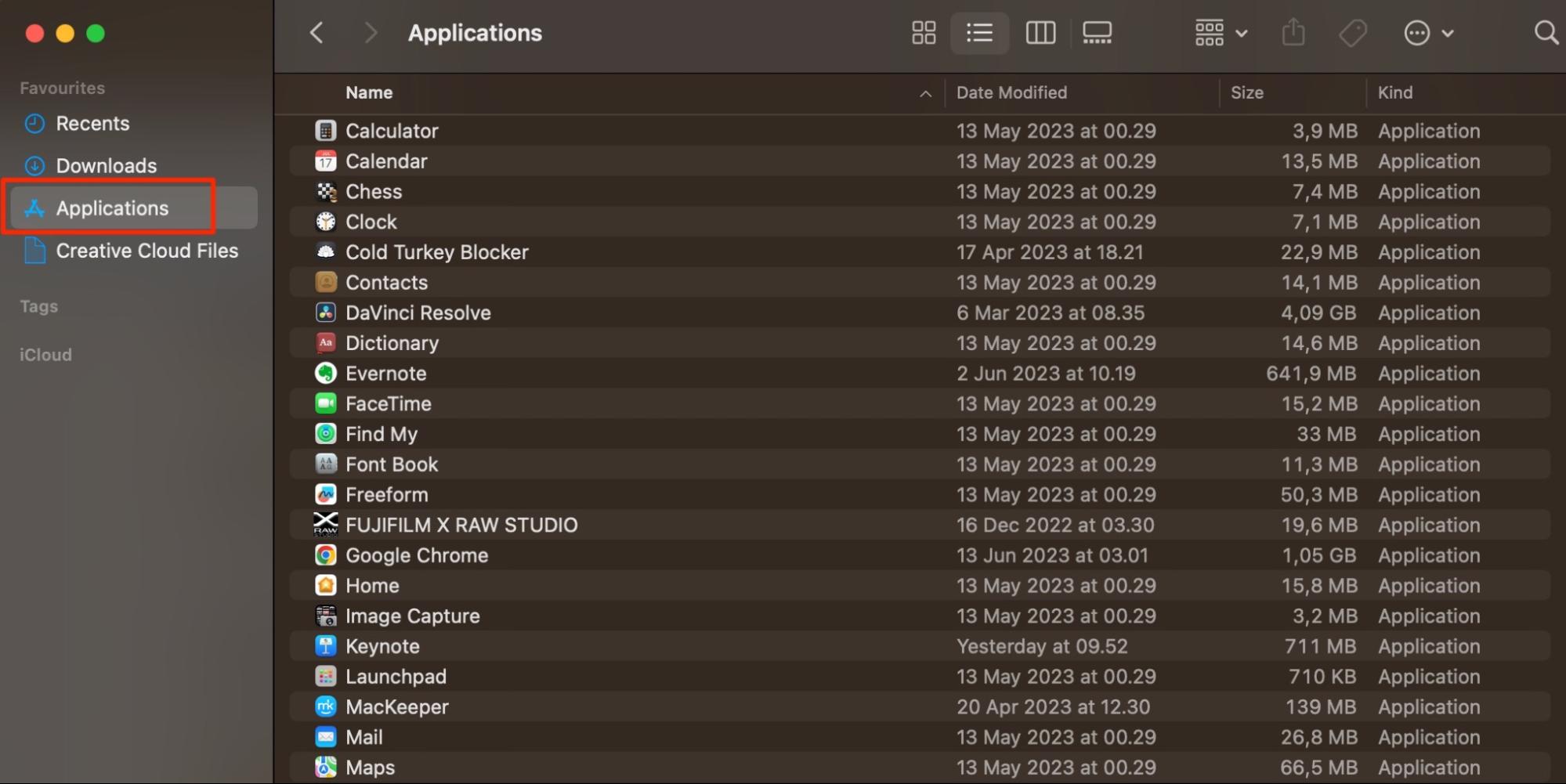Click the Search magnifier icon
The height and width of the screenshot is (784, 1566).
[x=1546, y=33]
